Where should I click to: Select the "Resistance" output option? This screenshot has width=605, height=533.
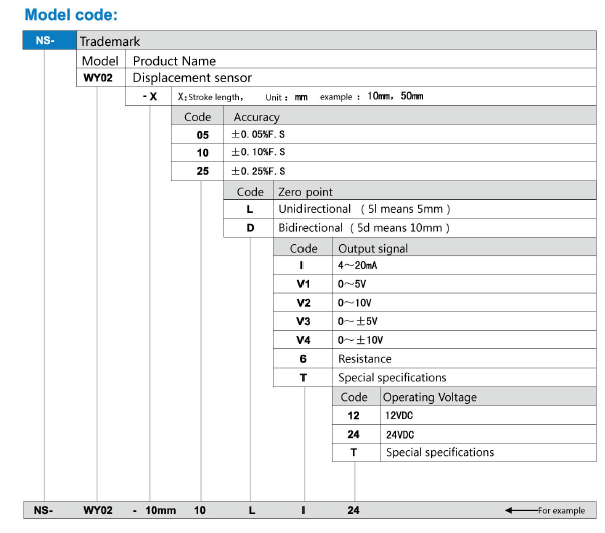(x=364, y=358)
